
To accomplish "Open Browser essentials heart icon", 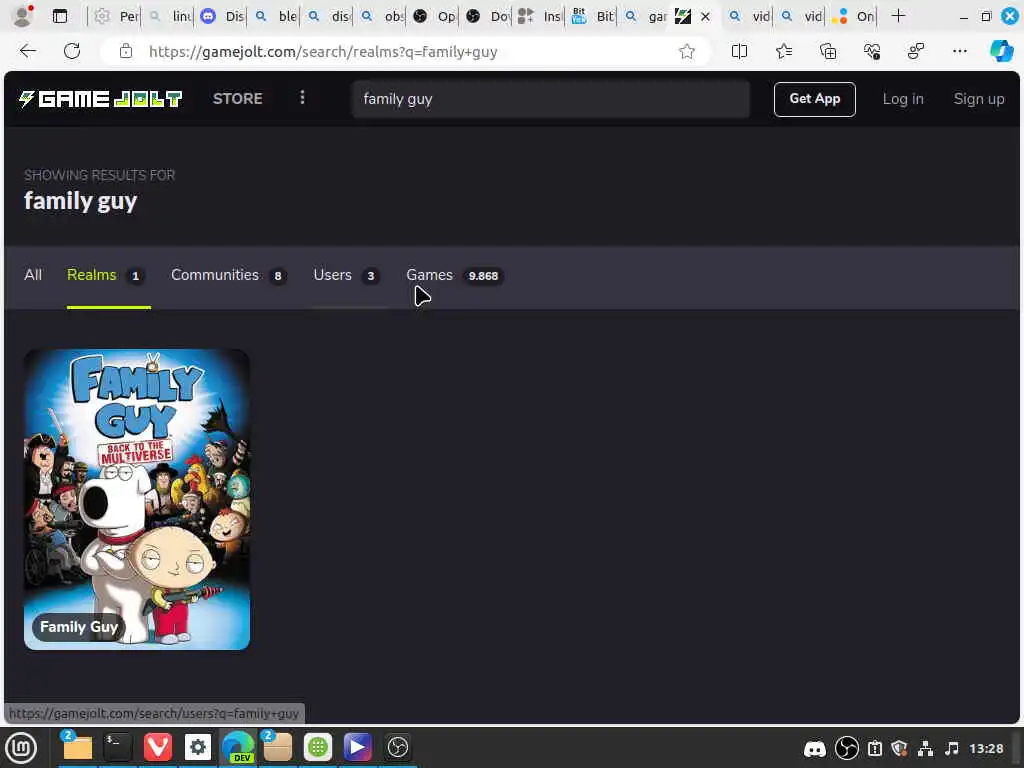I will point(872,51).
